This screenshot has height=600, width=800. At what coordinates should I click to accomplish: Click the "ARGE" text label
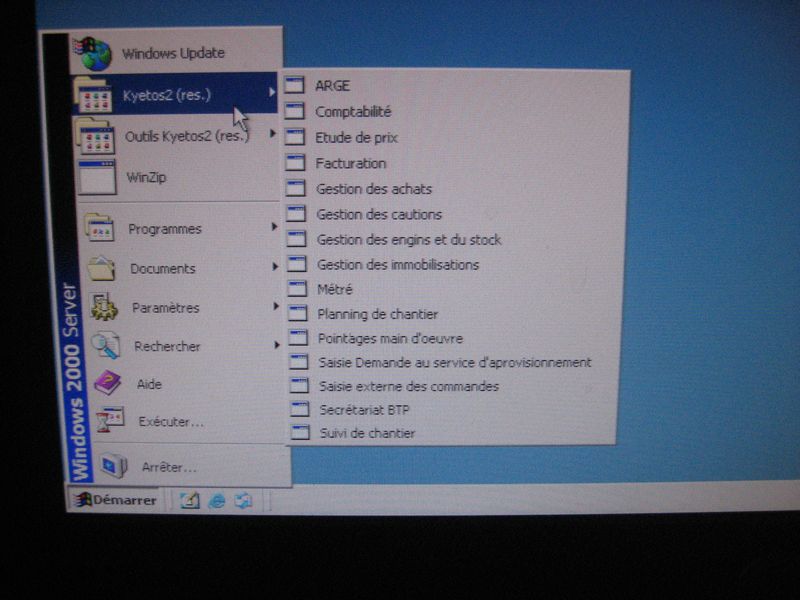pos(333,85)
